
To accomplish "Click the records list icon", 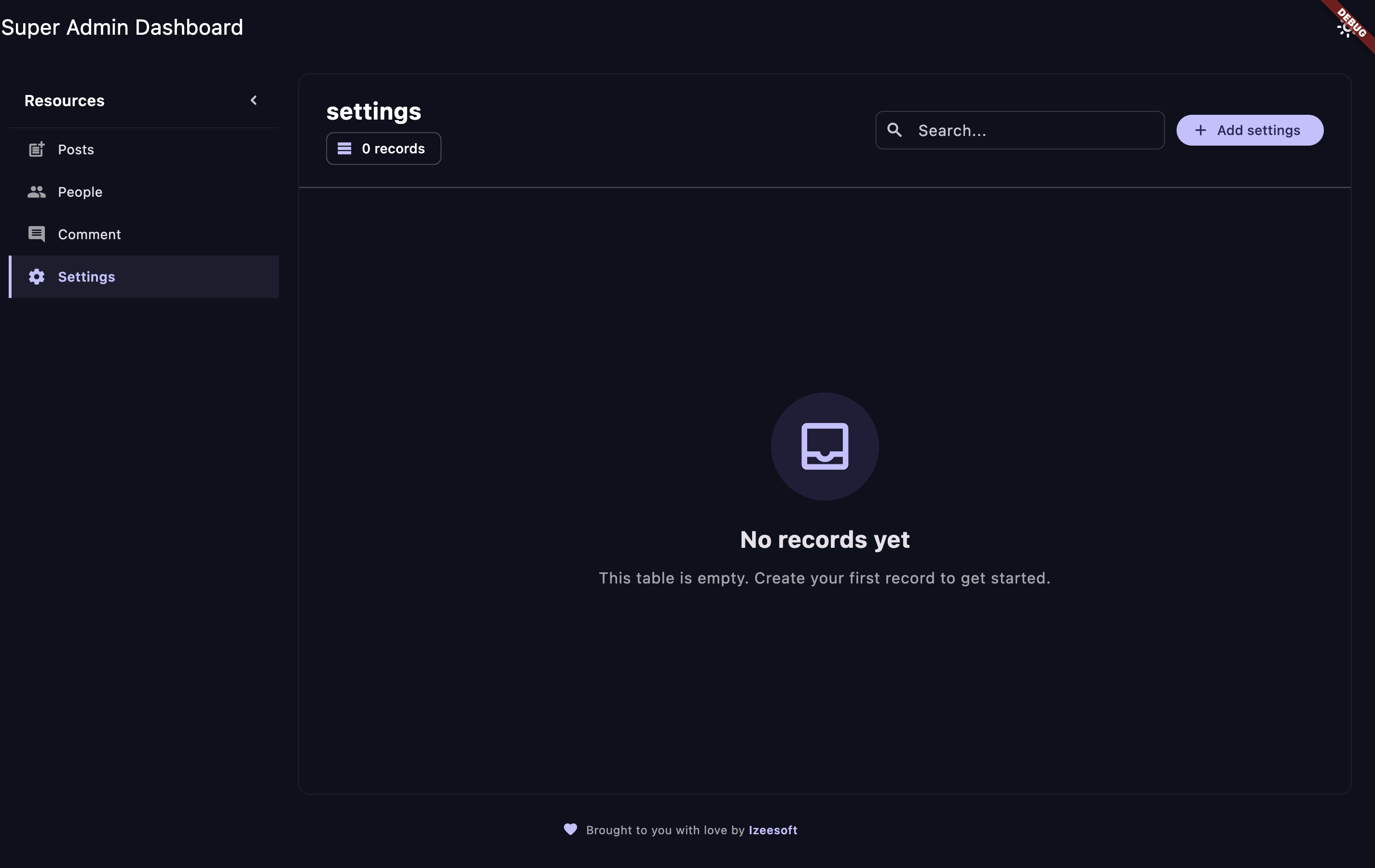I will tap(344, 149).
